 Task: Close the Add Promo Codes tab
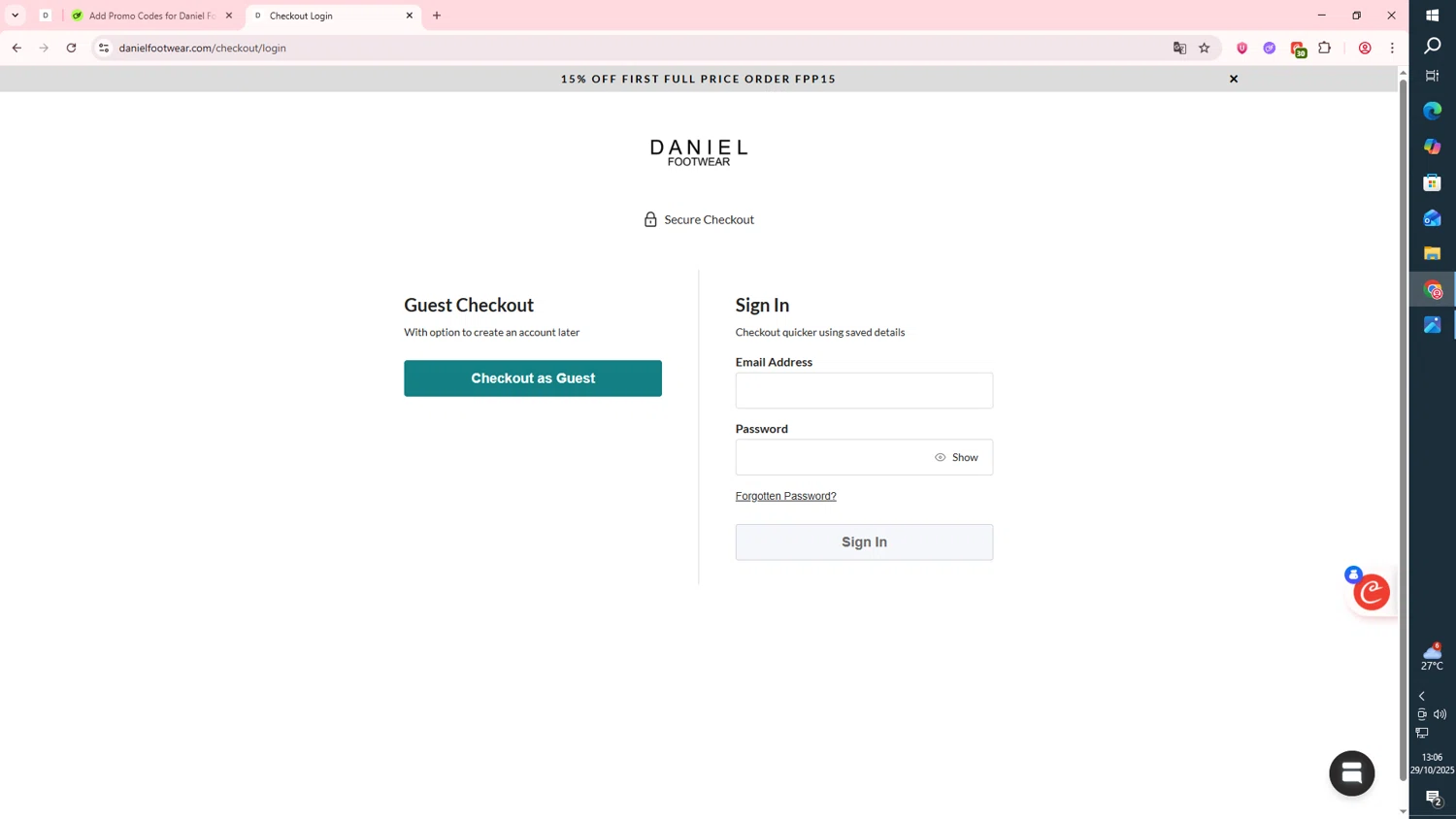(229, 16)
